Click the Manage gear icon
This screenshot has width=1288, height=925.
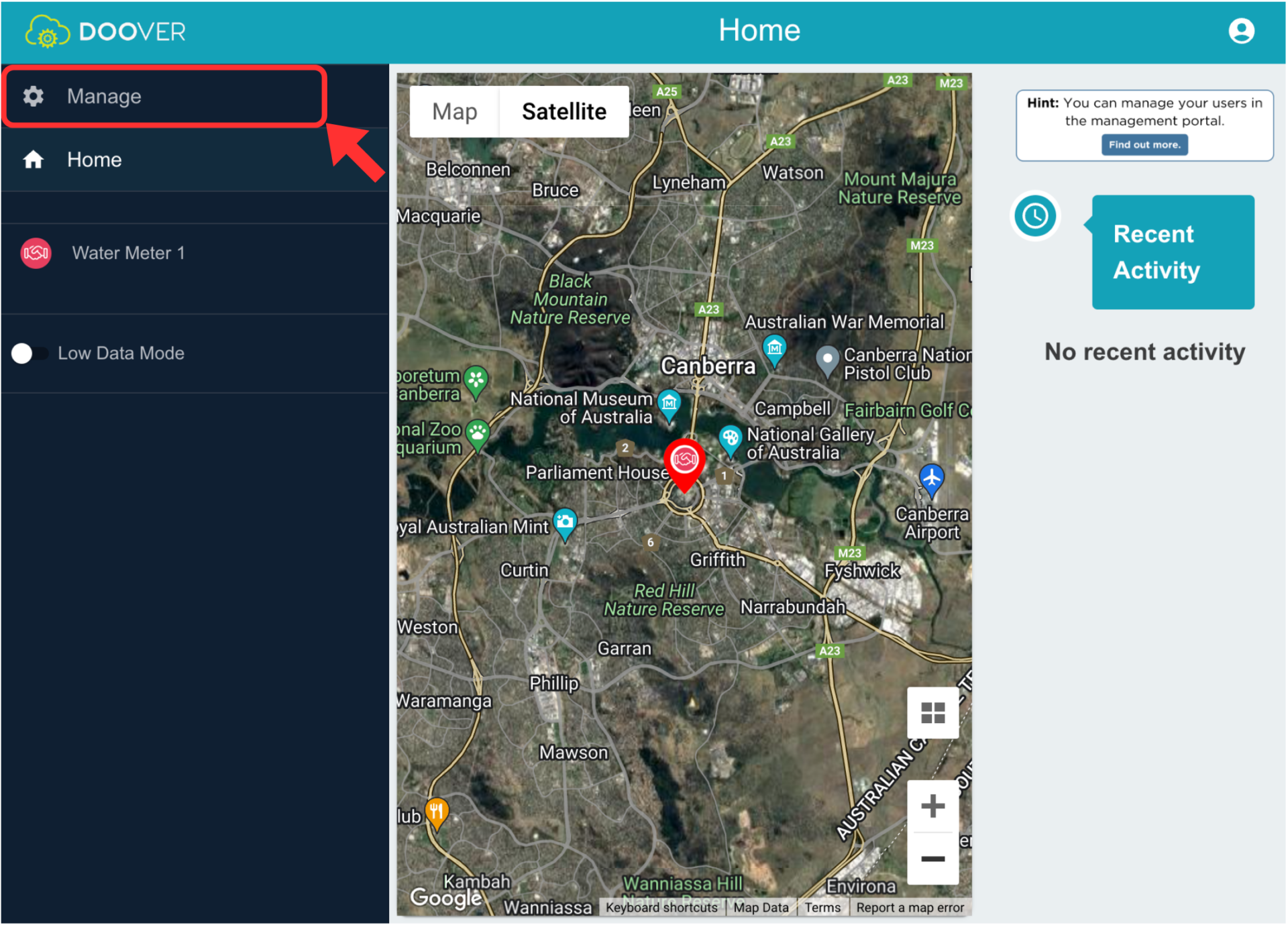pyautogui.click(x=33, y=96)
